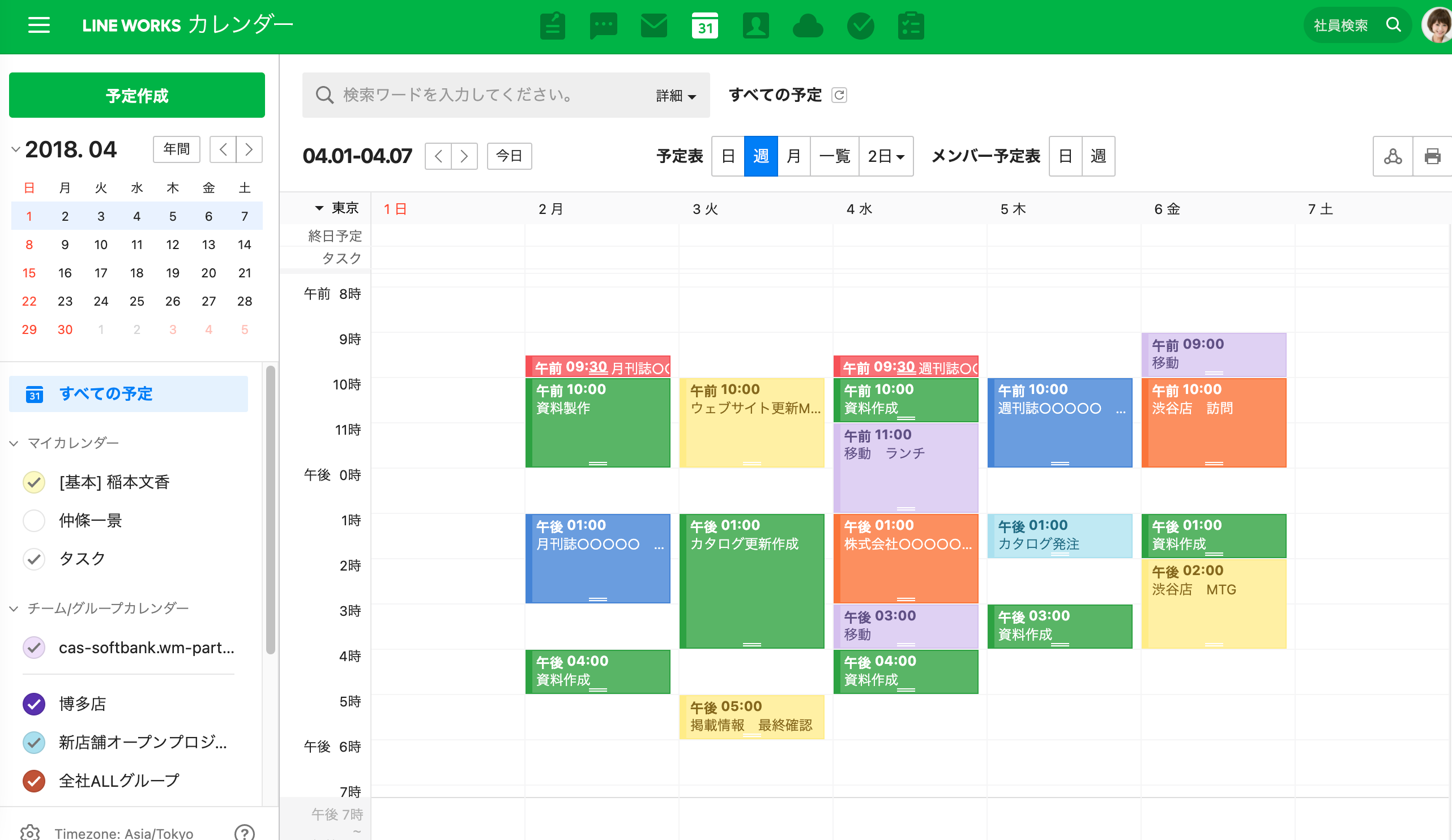Click the share calendar icon
This screenshot has height=840, width=1452.
point(1393,156)
